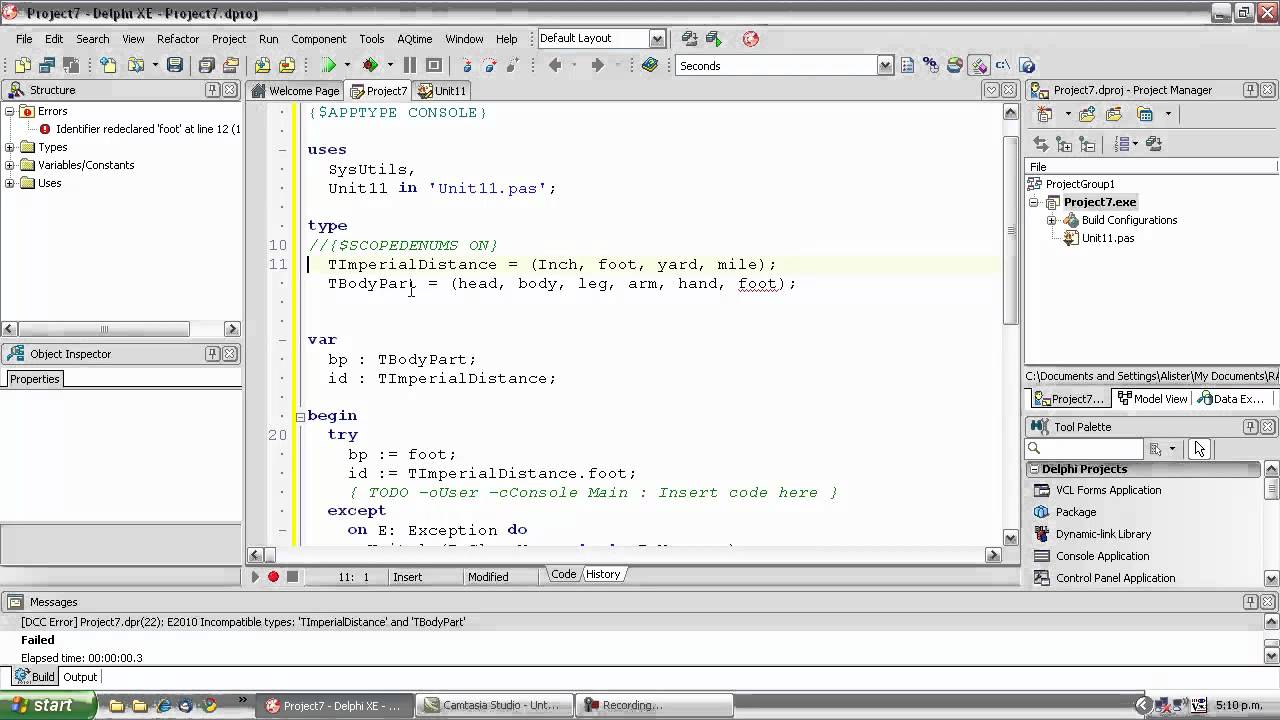This screenshot has height=720, width=1280.
Task: Click the DCC Error incompatible types message
Action: (243, 622)
